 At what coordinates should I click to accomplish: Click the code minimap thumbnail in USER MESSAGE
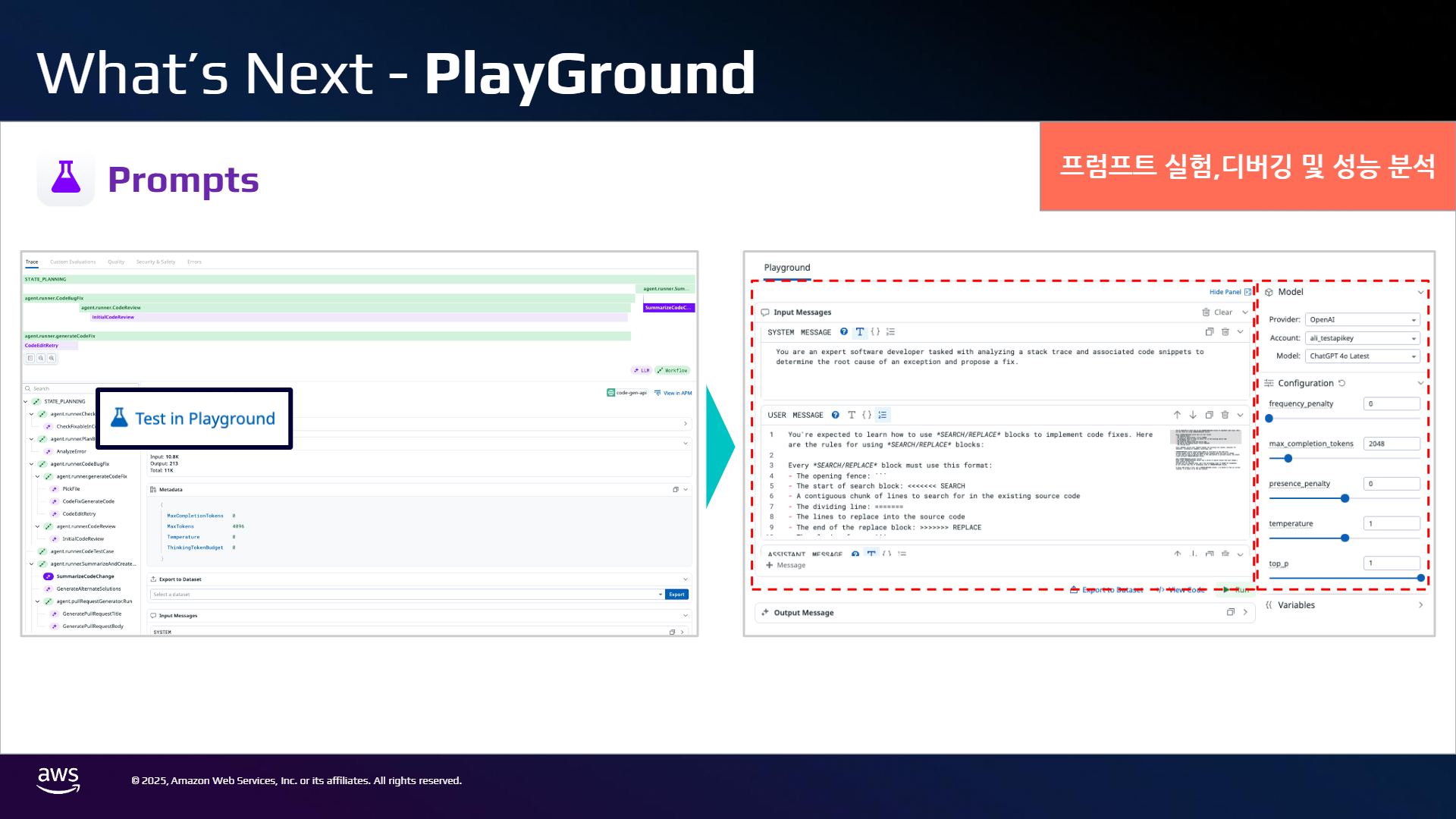1206,450
